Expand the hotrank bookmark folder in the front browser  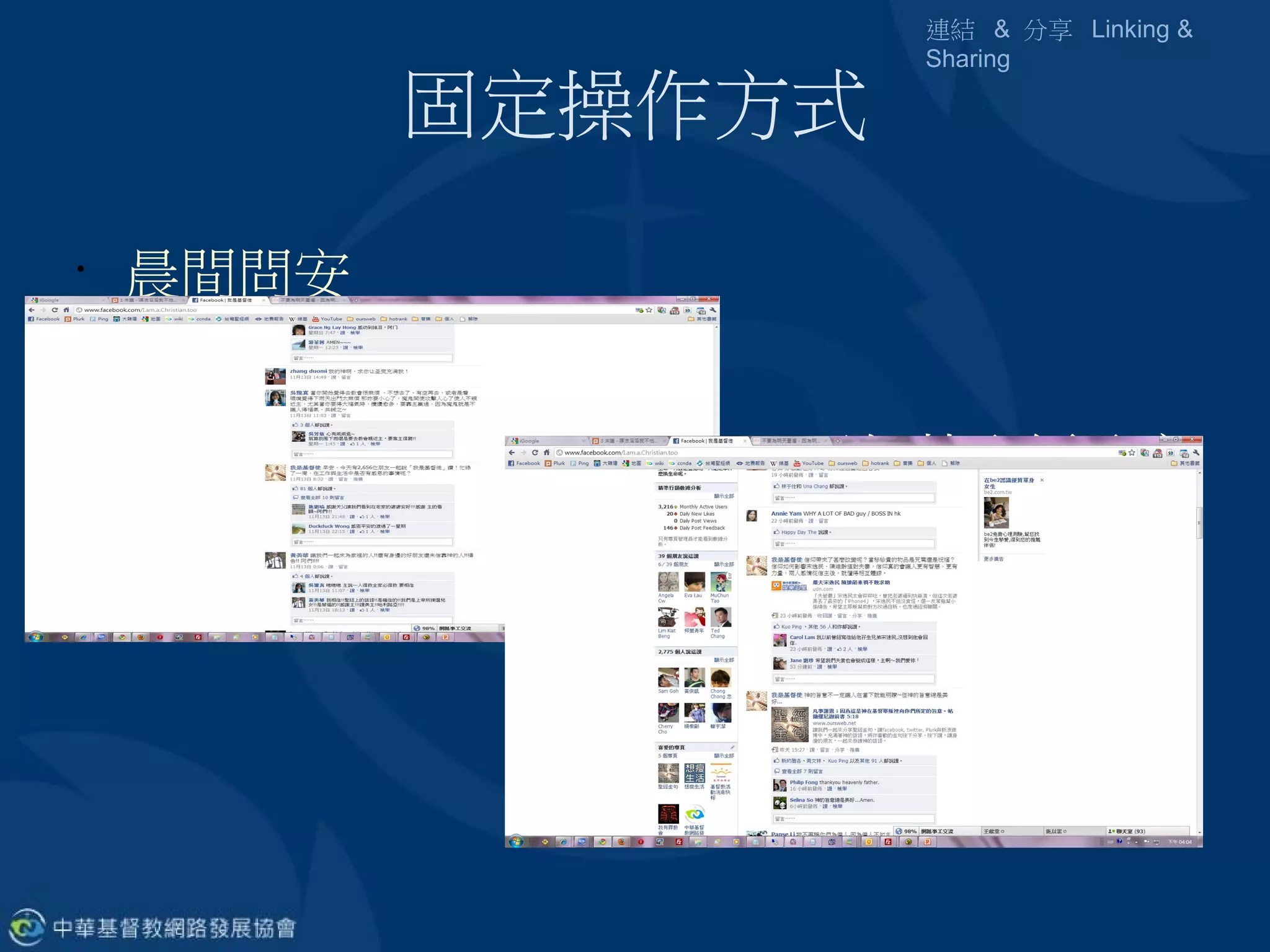(876, 463)
